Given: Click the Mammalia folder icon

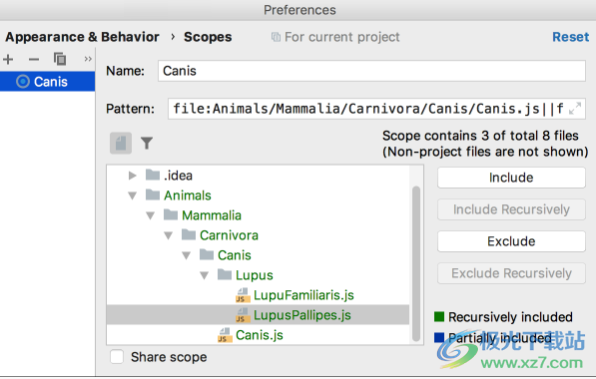Looking at the screenshot, I should [x=171, y=215].
